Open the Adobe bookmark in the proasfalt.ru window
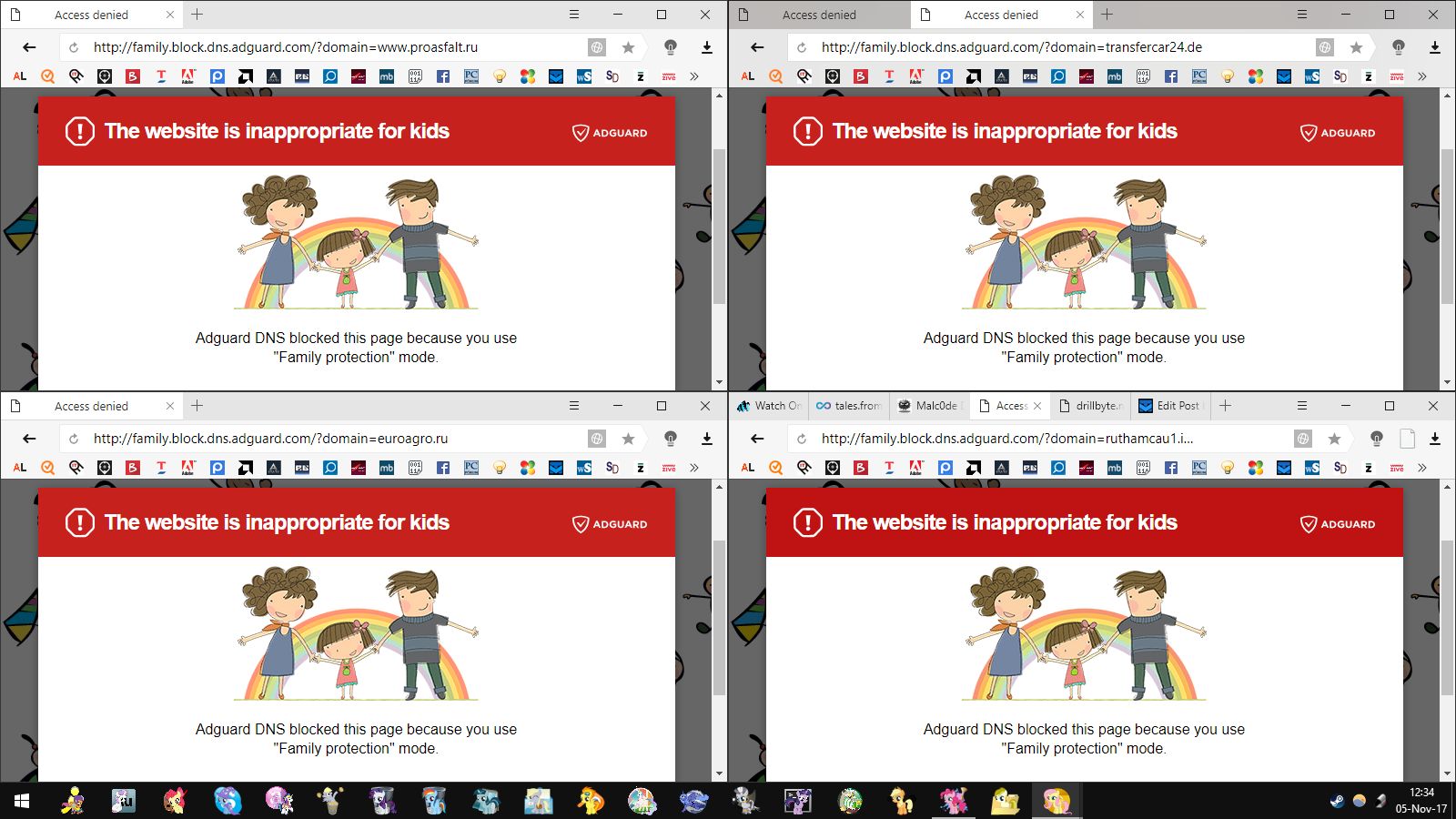The image size is (1456, 819). 188,76
